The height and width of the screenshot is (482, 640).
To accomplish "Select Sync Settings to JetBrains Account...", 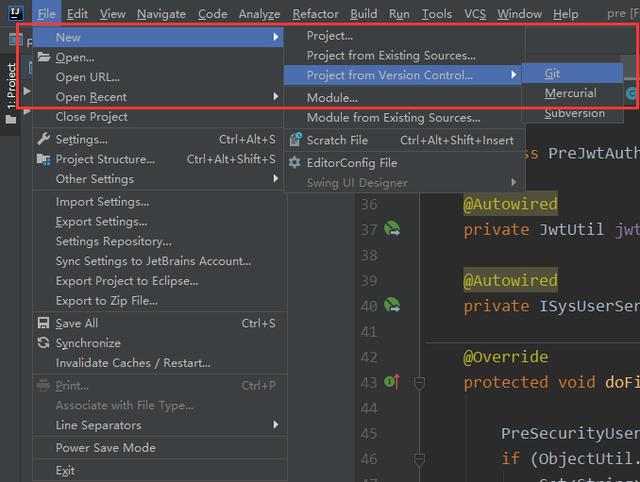I will pyautogui.click(x=158, y=261).
